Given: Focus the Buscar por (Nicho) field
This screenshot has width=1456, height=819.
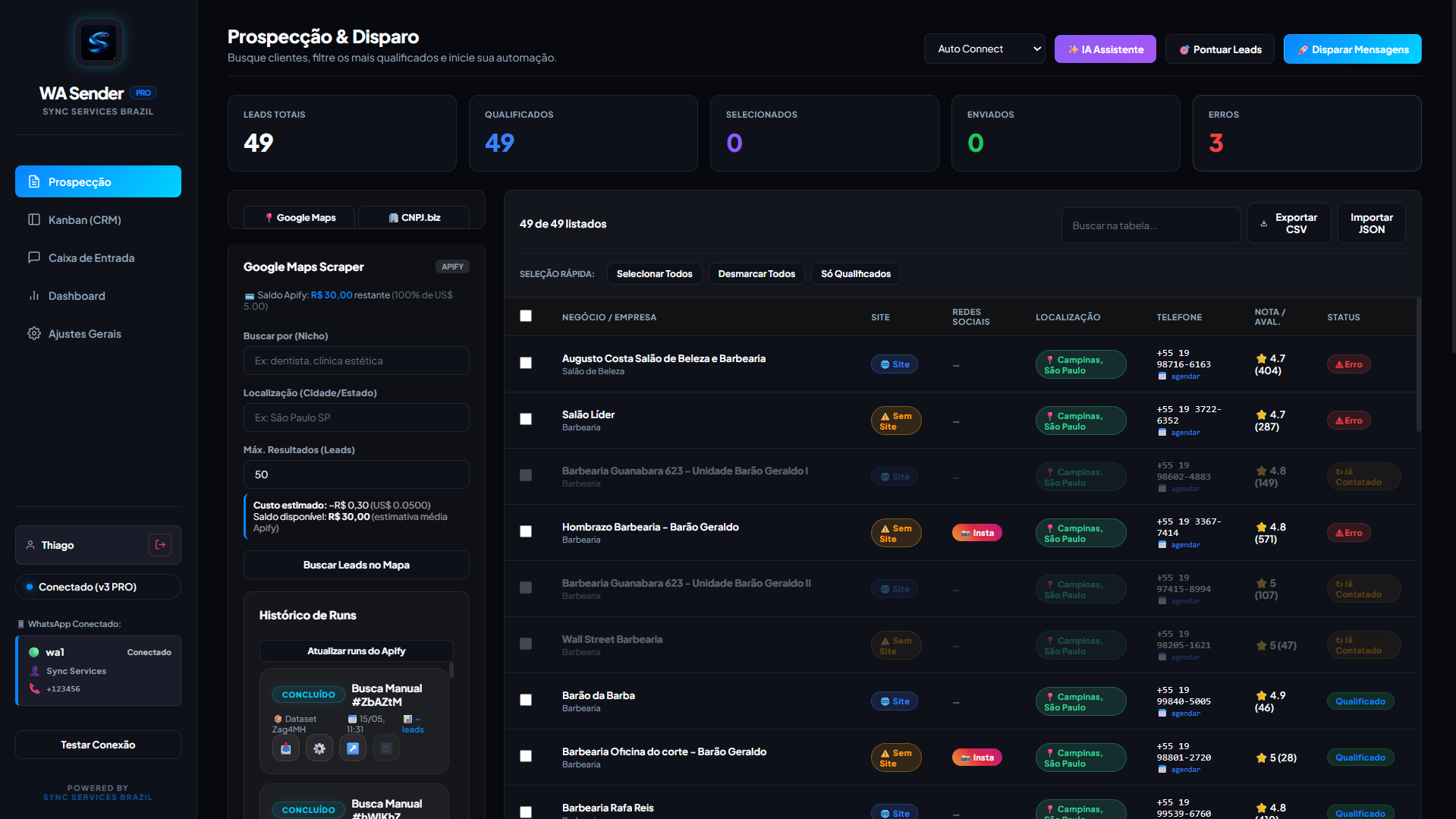Looking at the screenshot, I should click(357, 361).
